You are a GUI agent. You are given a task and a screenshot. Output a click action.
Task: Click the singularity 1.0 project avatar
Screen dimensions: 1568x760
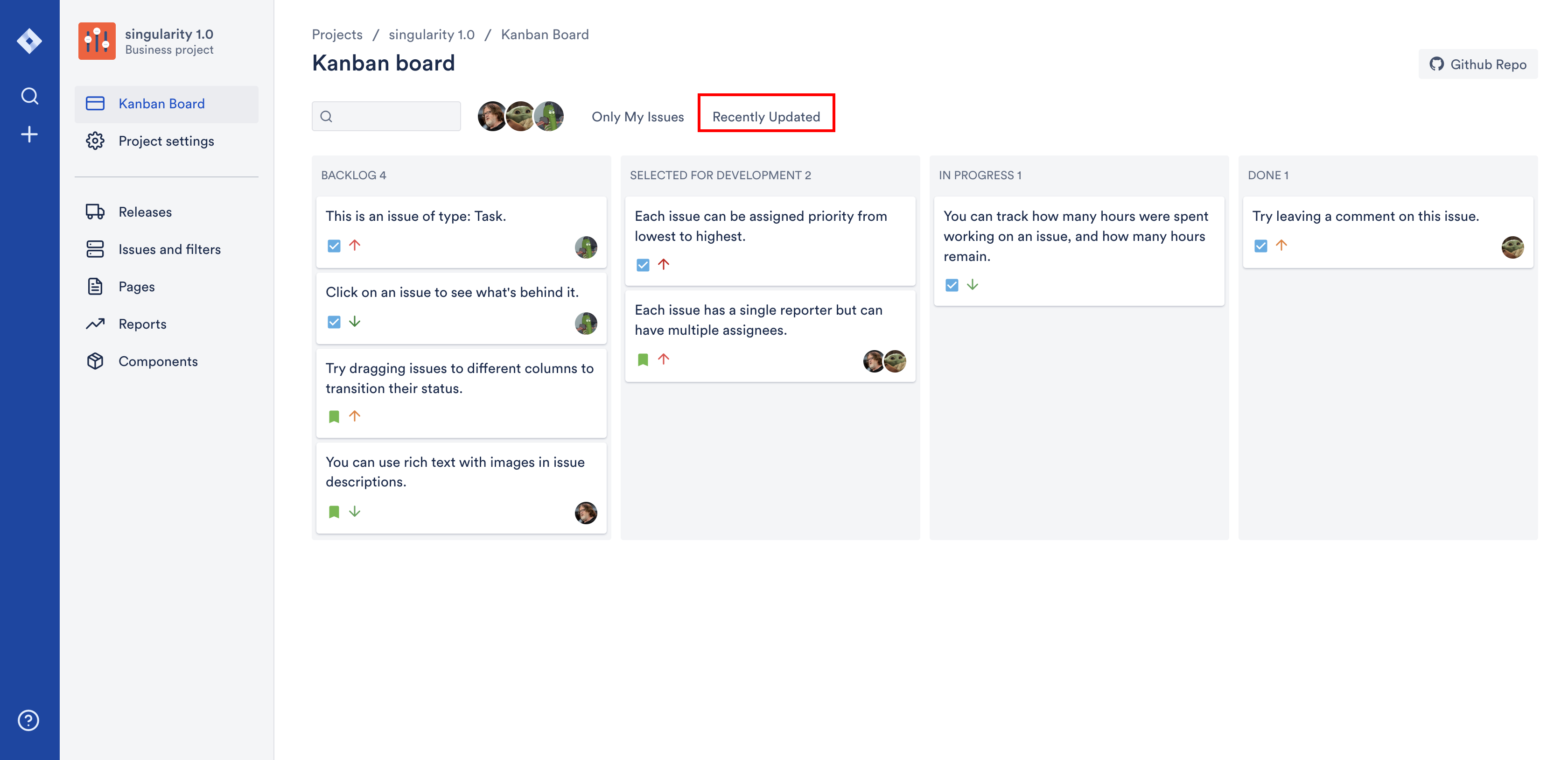[x=97, y=41]
